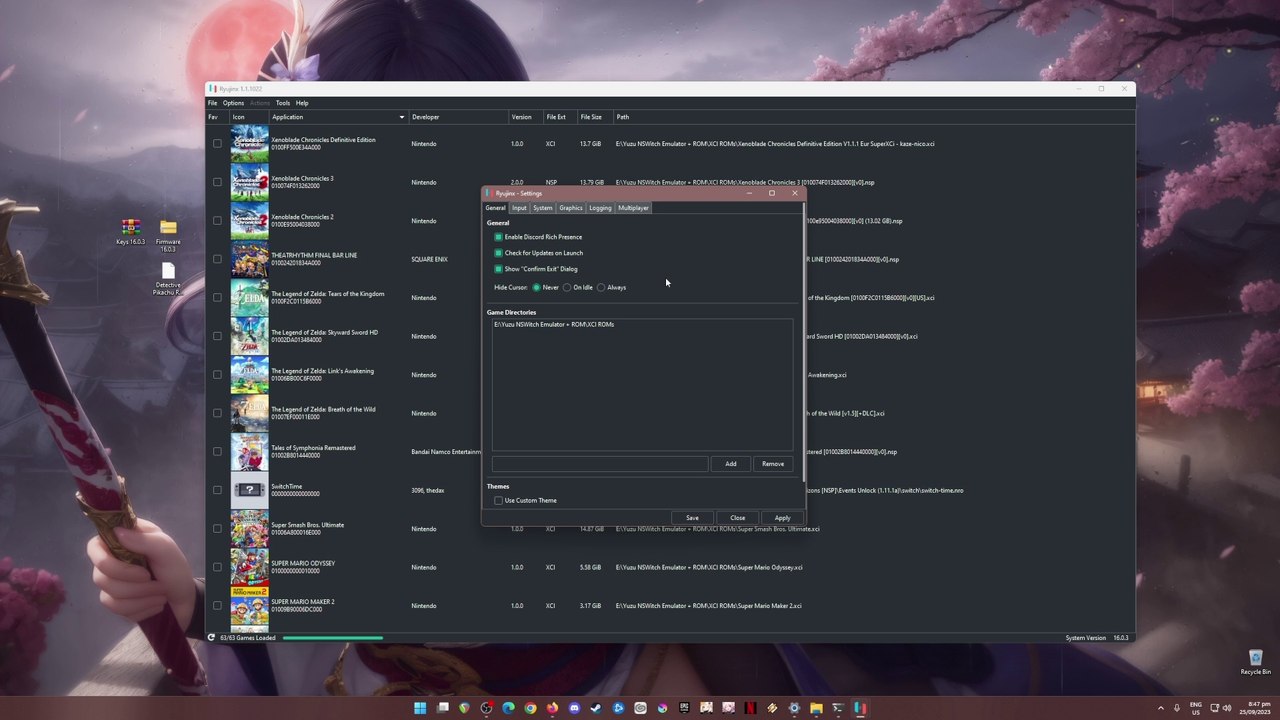This screenshot has height=720, width=1280.
Task: Click the Theatrhythm Final Bar Line icon
Action: (249, 259)
